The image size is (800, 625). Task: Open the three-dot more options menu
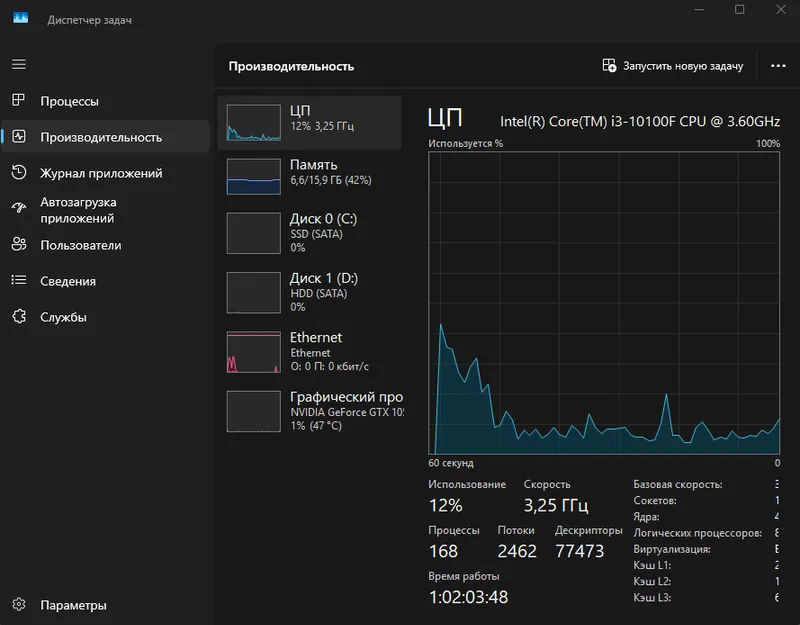(x=778, y=66)
